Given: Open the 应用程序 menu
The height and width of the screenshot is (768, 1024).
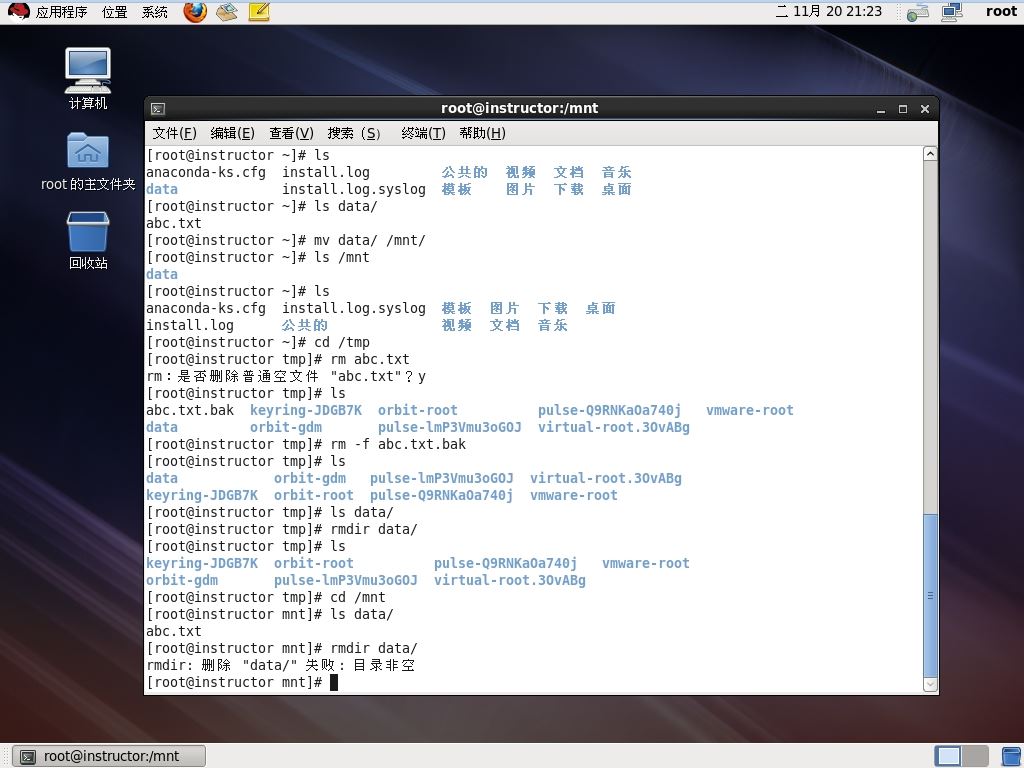Looking at the screenshot, I should pos(61,12).
